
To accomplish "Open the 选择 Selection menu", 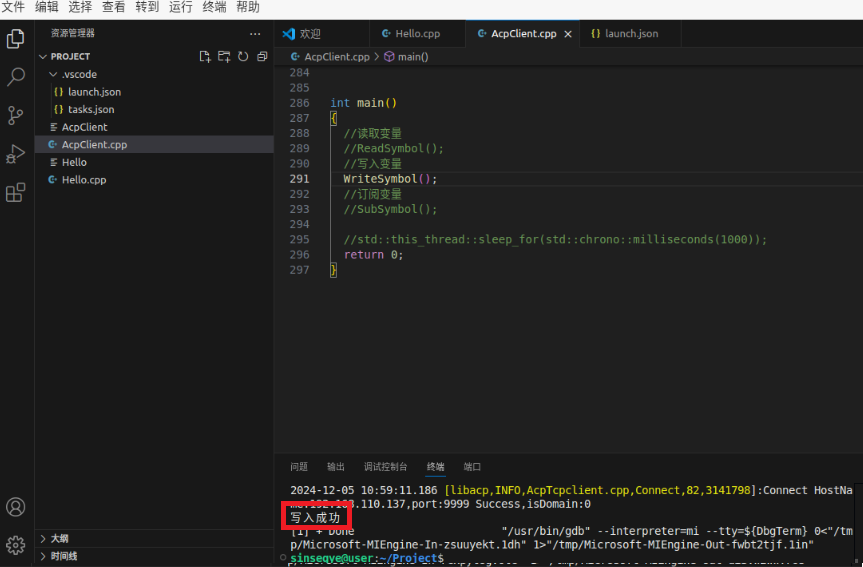I will tap(80, 7).
